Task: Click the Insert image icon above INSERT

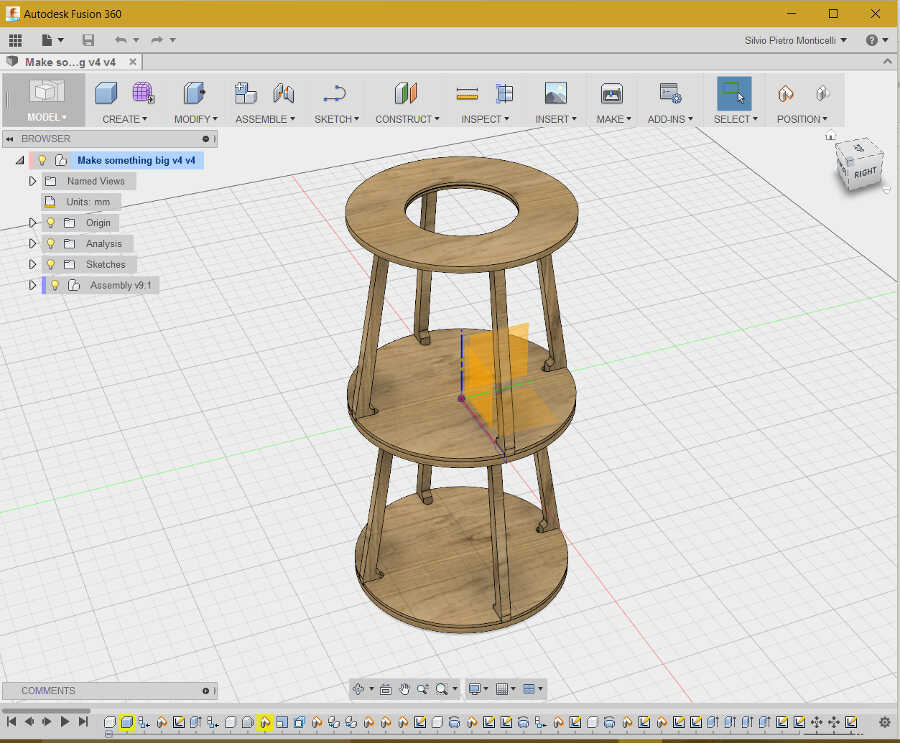Action: pyautogui.click(x=556, y=93)
